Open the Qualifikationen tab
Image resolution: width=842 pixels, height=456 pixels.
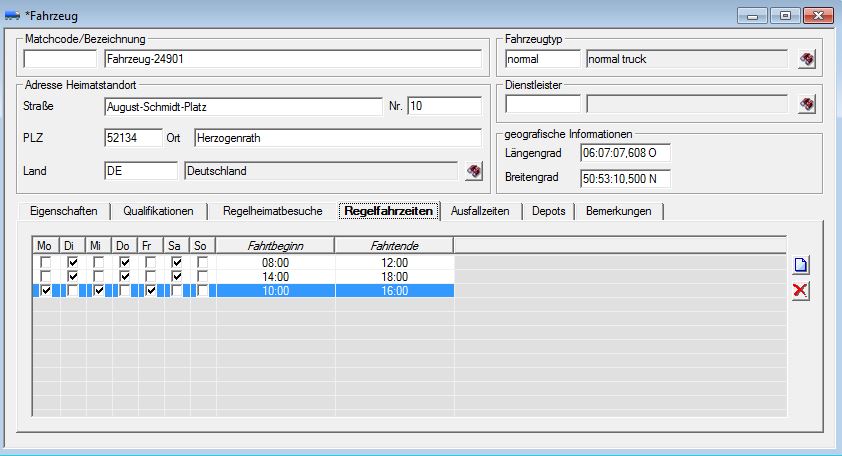pos(158,211)
